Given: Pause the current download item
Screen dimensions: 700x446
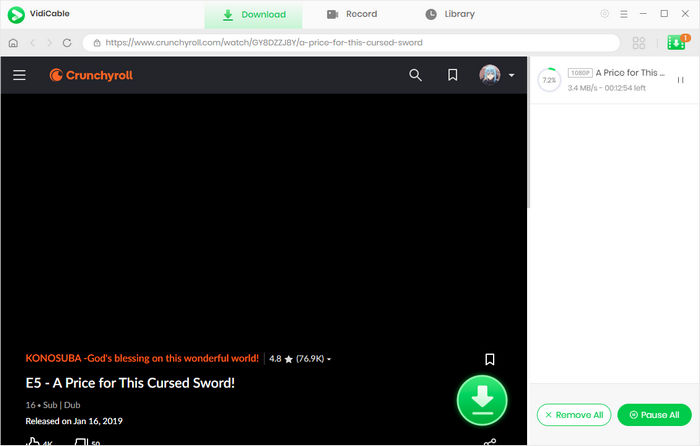Looking at the screenshot, I should point(680,80).
